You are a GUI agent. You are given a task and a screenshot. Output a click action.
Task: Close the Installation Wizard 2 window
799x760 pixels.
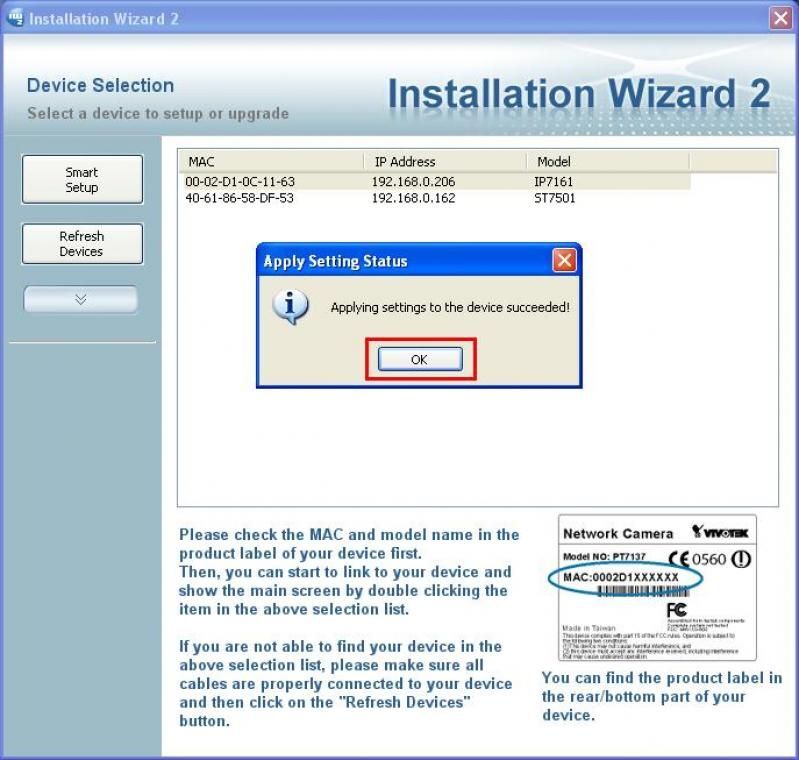(x=780, y=18)
